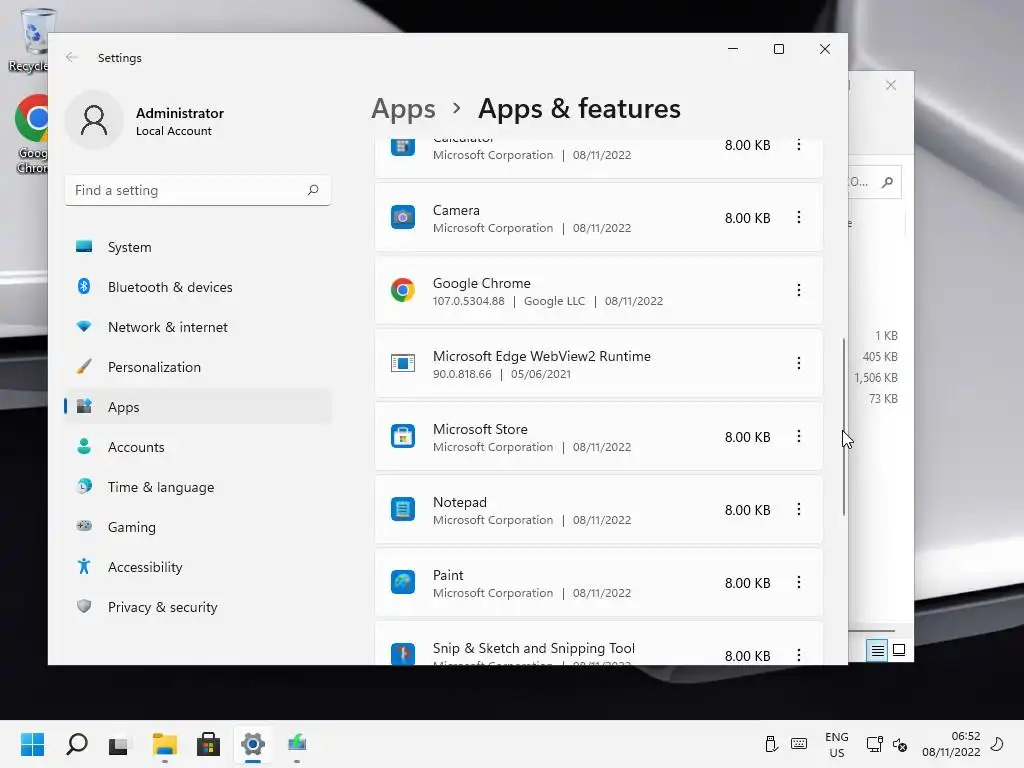Open the clock and date flyout
Image resolution: width=1024 pixels, height=768 pixels.
tap(951, 744)
